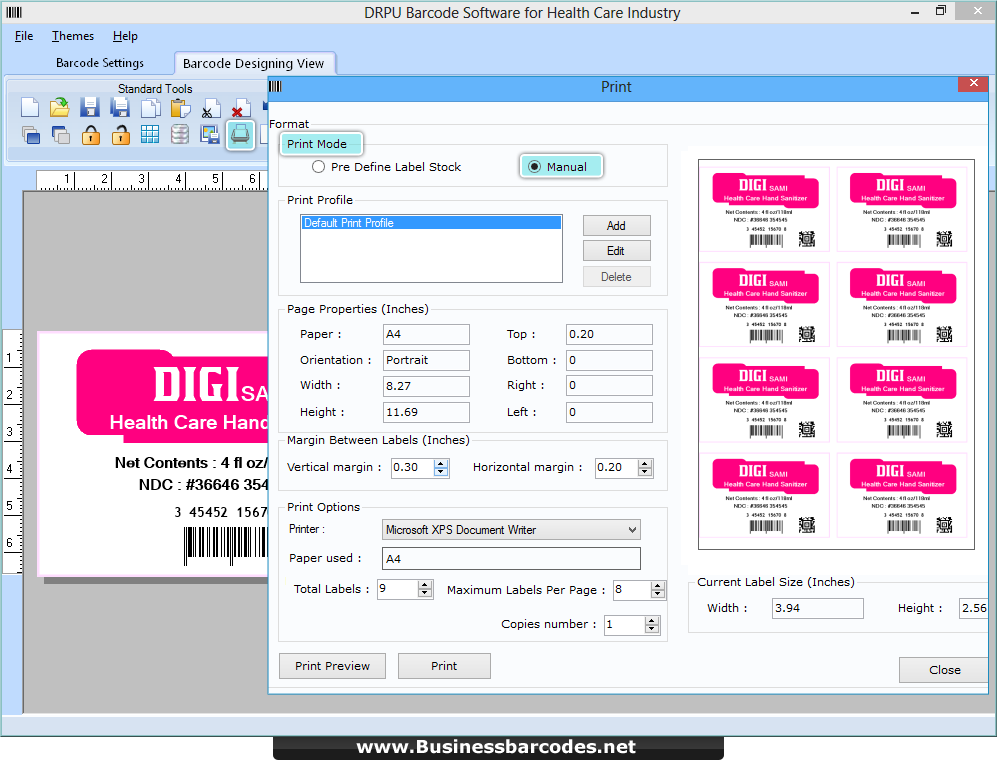Click the Paper used field

click(x=511, y=558)
